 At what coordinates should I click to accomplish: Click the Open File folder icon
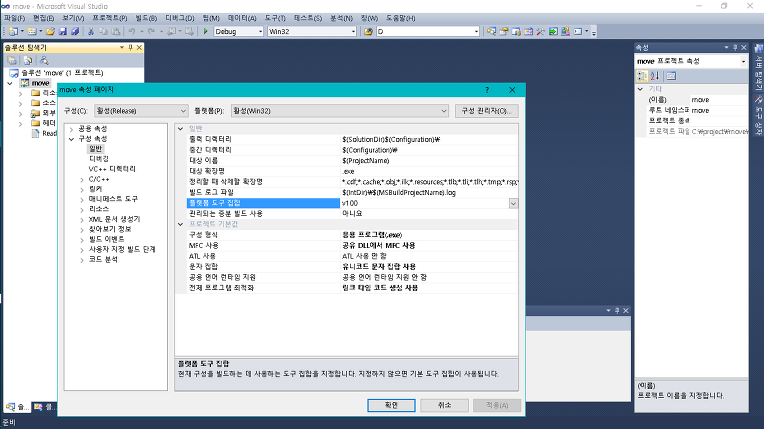pos(50,31)
